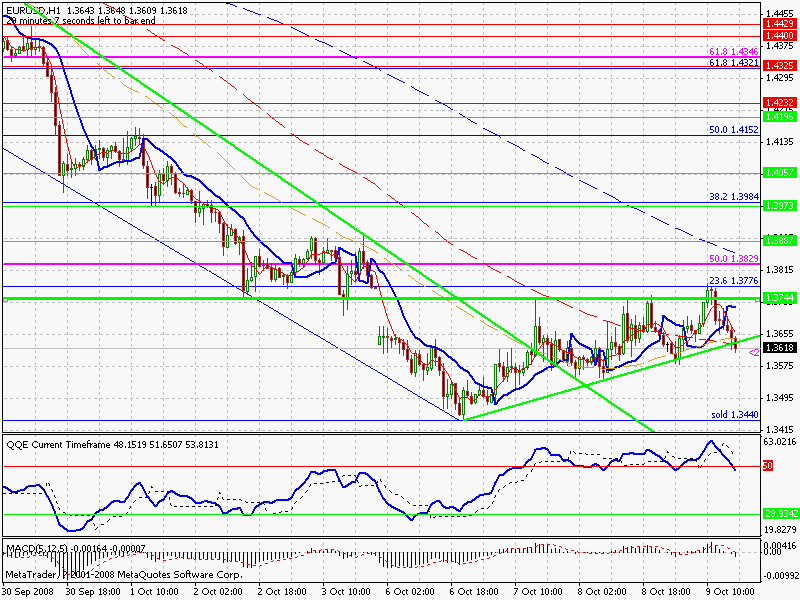Click the red 50 level label in QQE panel

click(x=768, y=466)
